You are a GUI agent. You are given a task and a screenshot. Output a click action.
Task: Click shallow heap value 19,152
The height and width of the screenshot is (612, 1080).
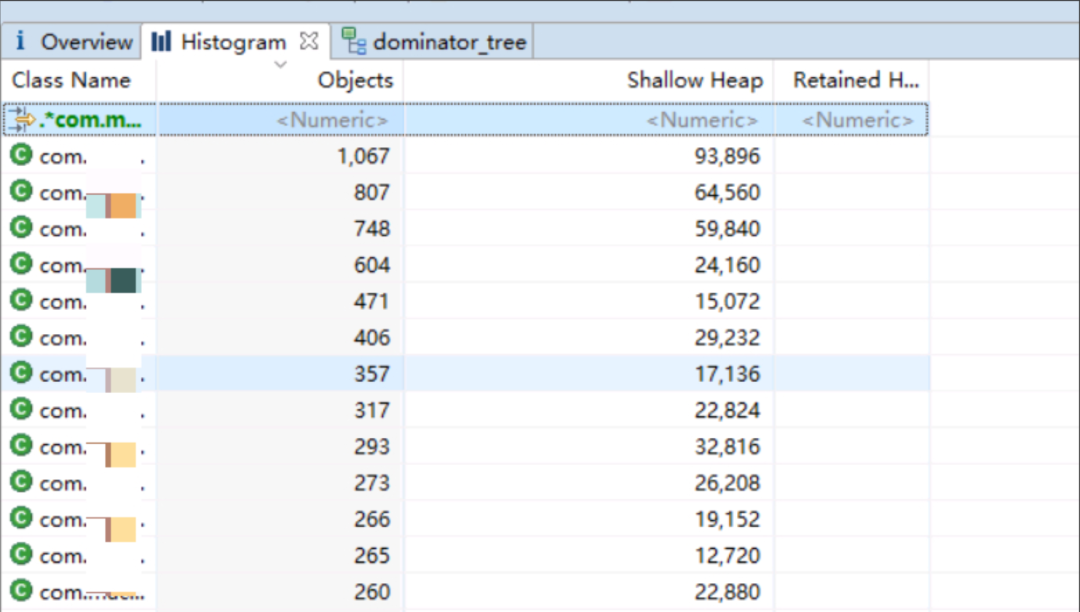coord(727,519)
